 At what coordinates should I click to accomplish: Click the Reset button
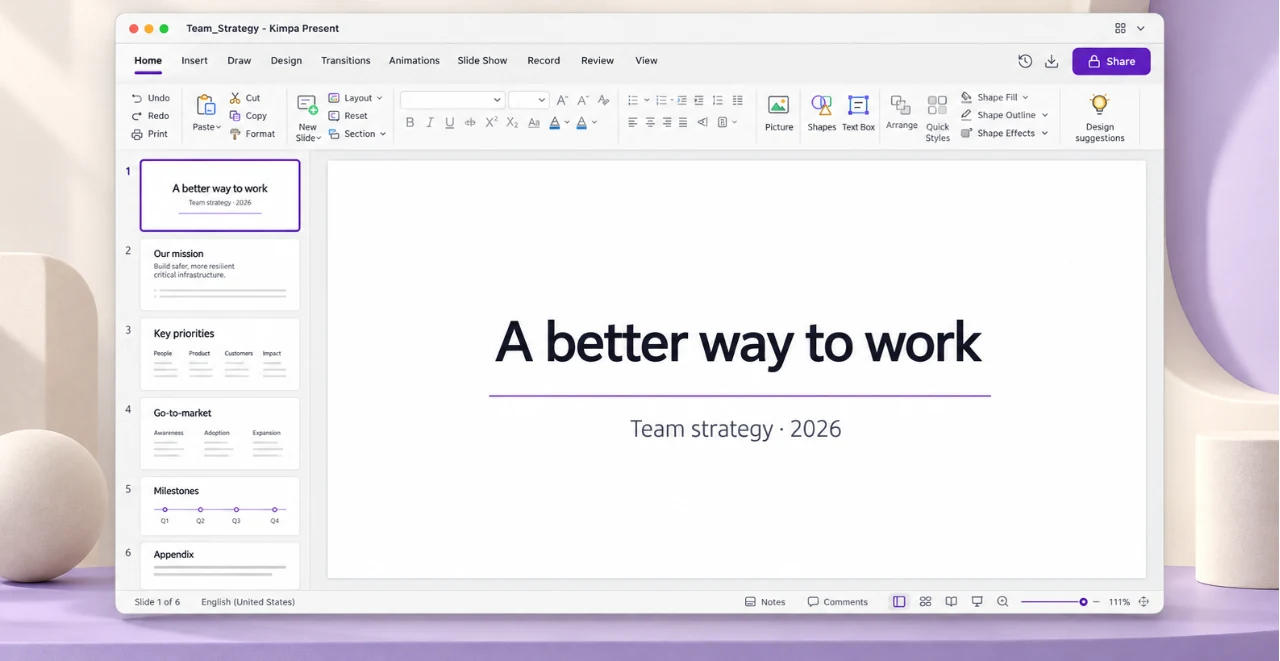click(x=348, y=116)
